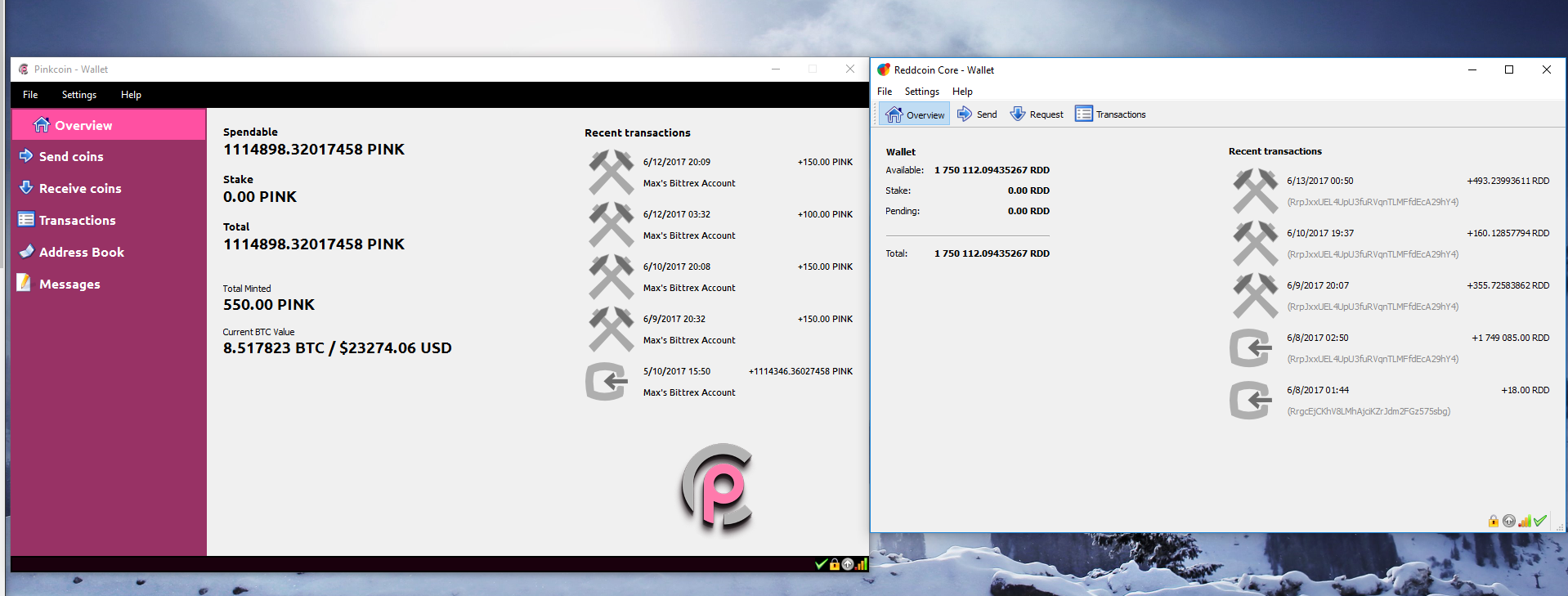The image size is (1568, 596).
Task: Click the Reddcoin Pending value 0.00 RDD
Action: point(1028,211)
